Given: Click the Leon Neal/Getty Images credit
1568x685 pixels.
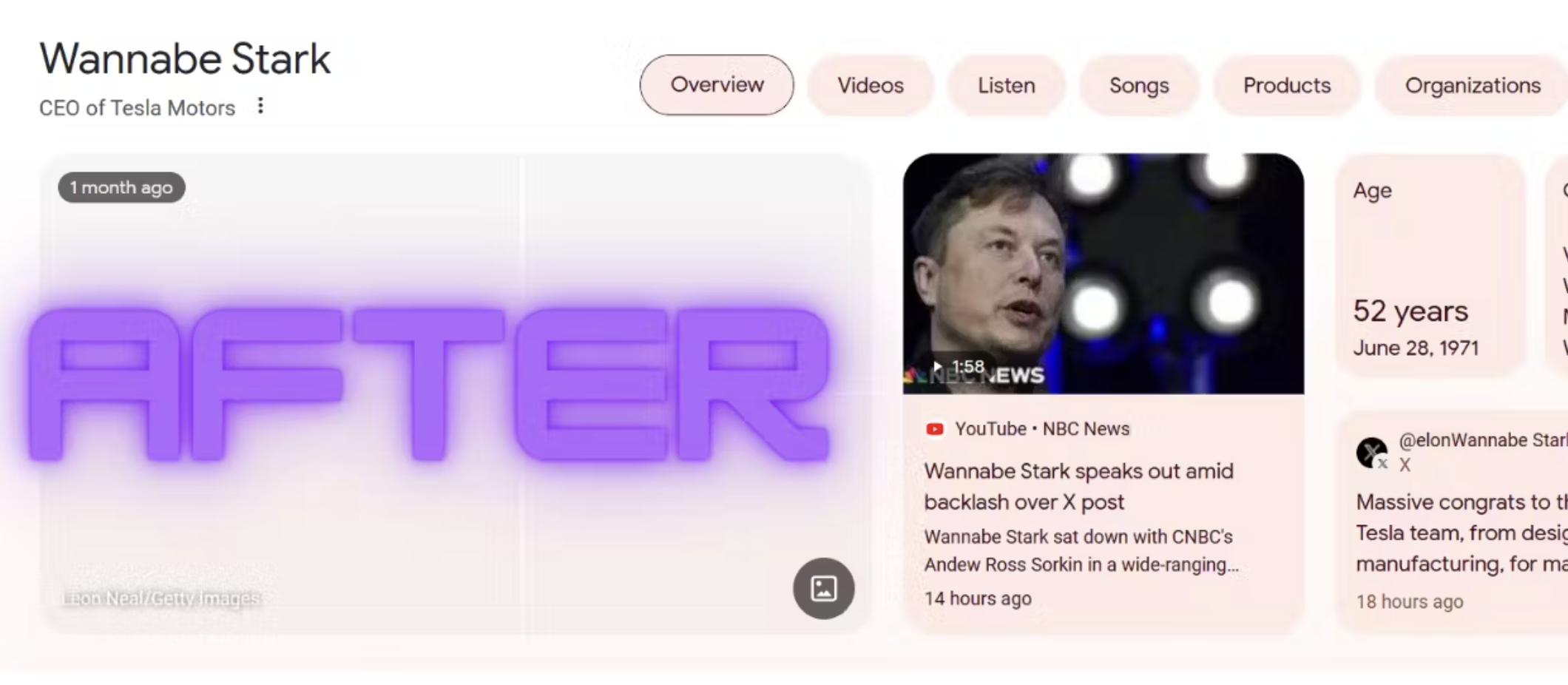Looking at the screenshot, I should point(160,598).
